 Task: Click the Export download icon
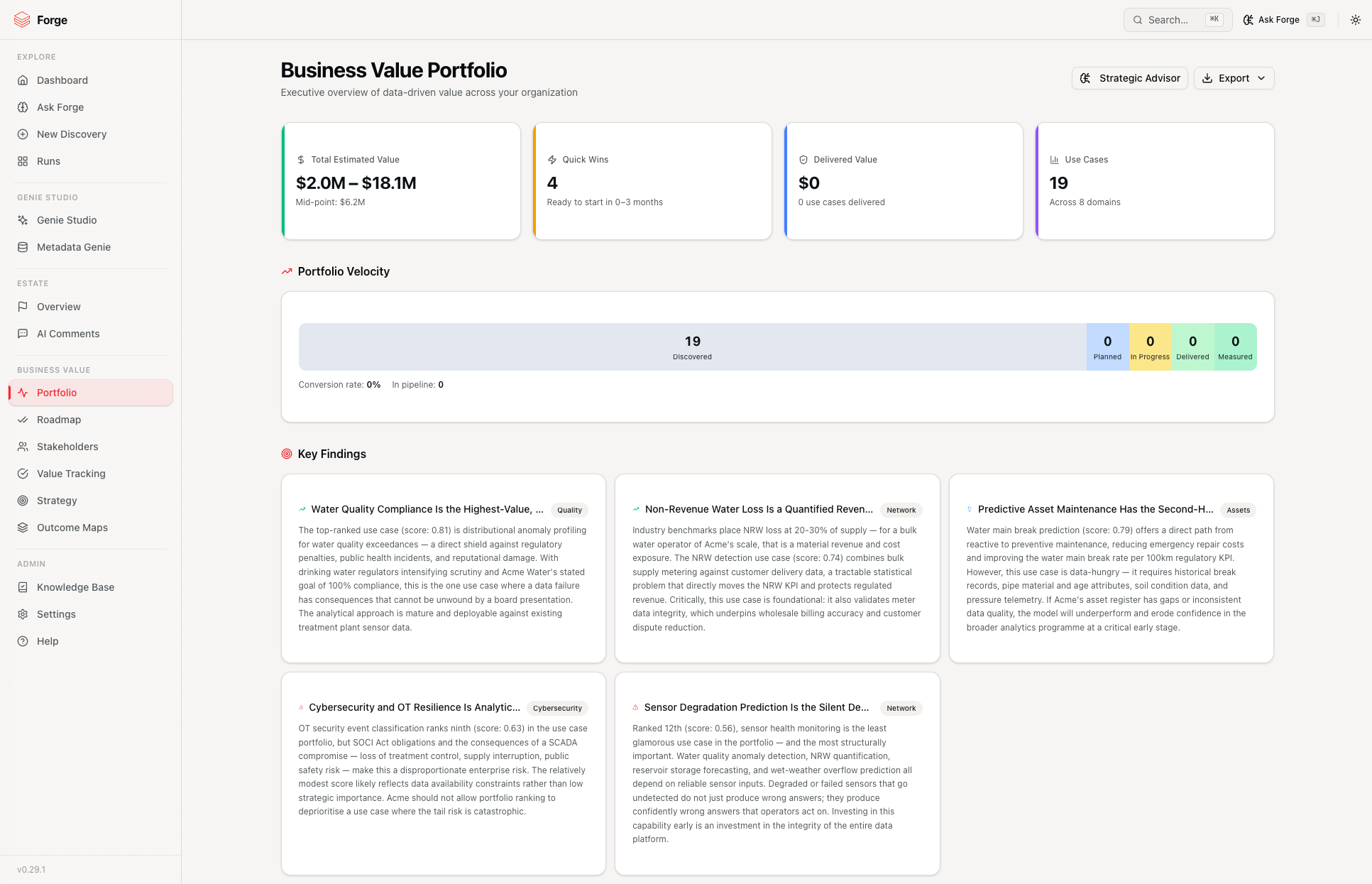pos(1207,78)
